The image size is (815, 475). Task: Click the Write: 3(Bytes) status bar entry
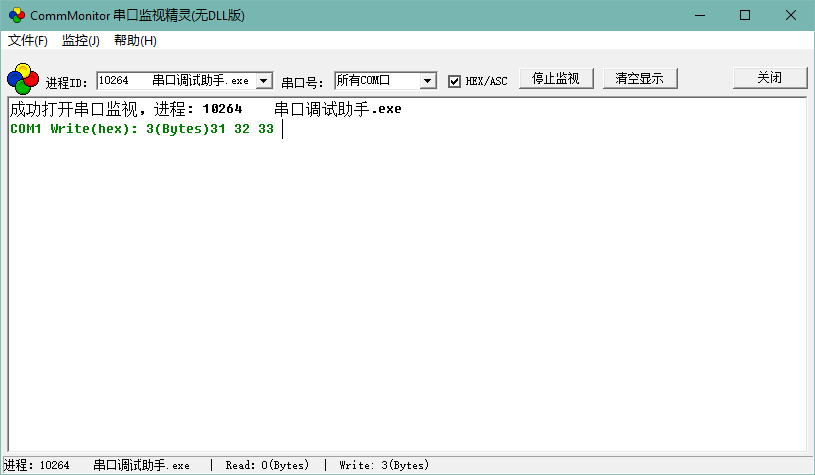click(x=384, y=465)
